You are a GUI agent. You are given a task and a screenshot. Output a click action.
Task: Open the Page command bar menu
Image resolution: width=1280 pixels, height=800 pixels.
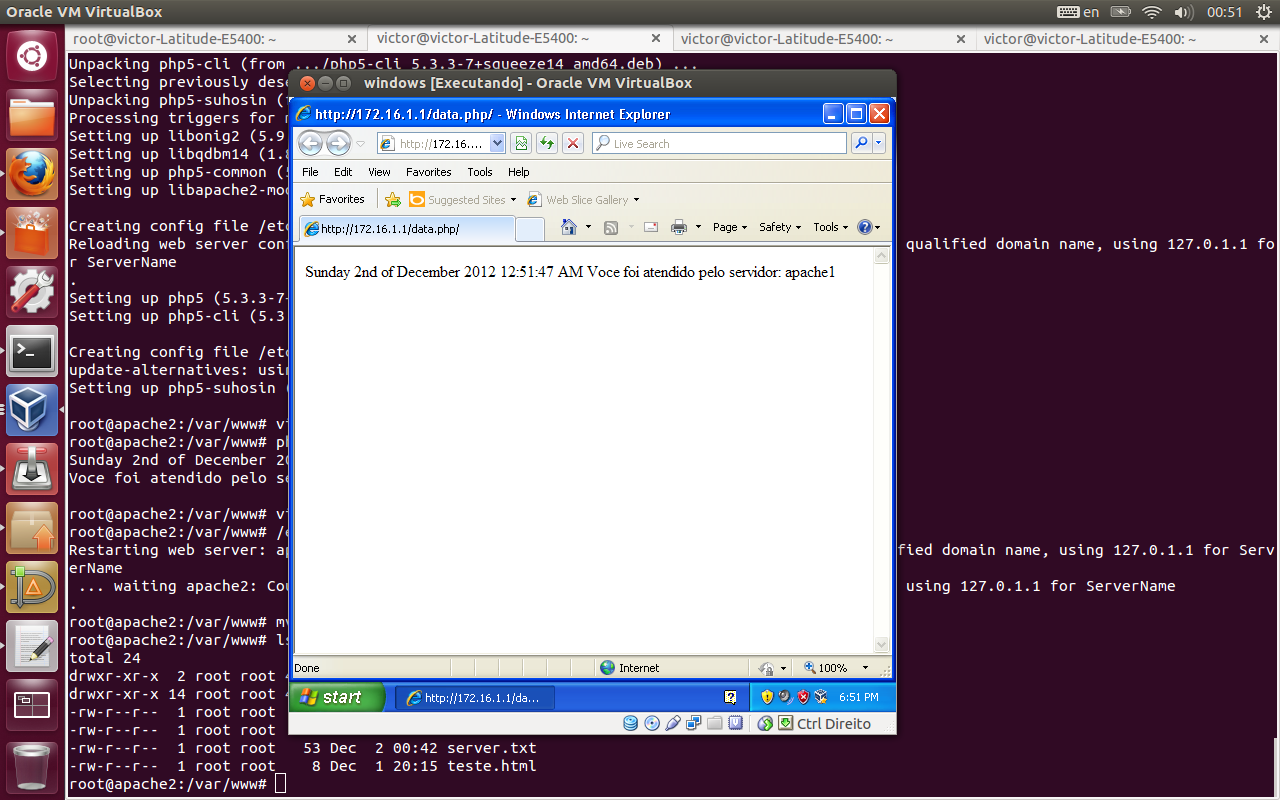point(730,227)
